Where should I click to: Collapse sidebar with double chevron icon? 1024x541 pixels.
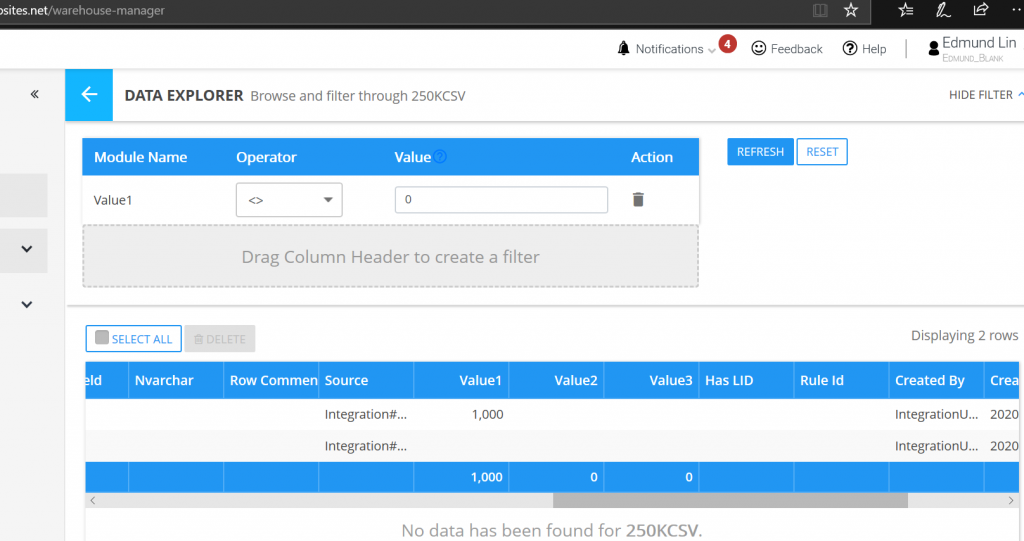tap(34, 94)
